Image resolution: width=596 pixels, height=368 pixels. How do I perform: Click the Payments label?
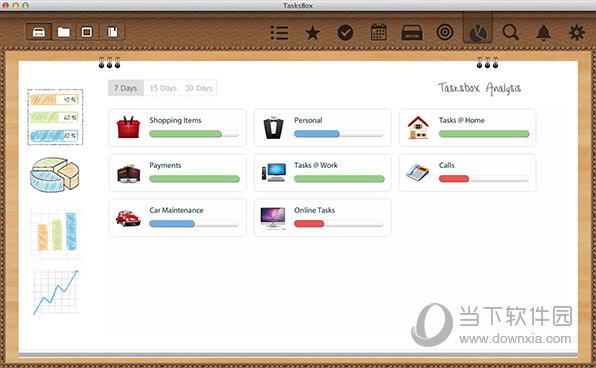point(165,165)
